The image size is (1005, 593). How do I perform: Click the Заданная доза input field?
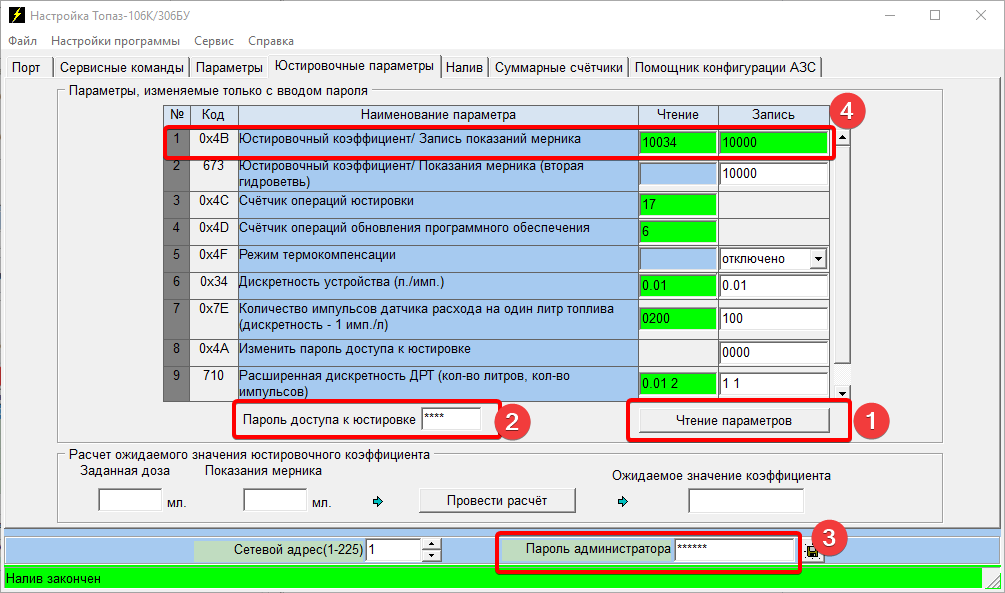130,500
